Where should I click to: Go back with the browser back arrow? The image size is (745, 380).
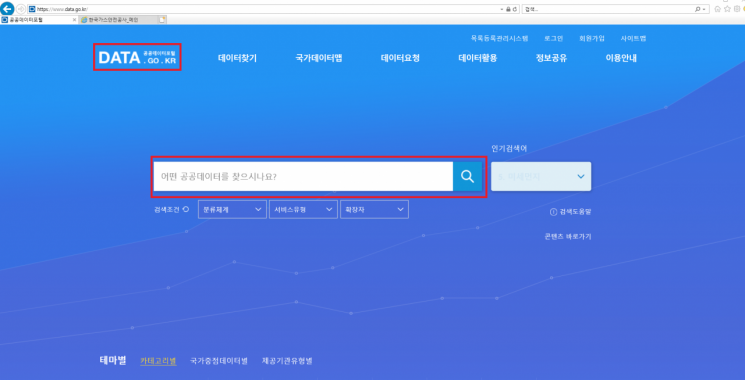[7, 9]
